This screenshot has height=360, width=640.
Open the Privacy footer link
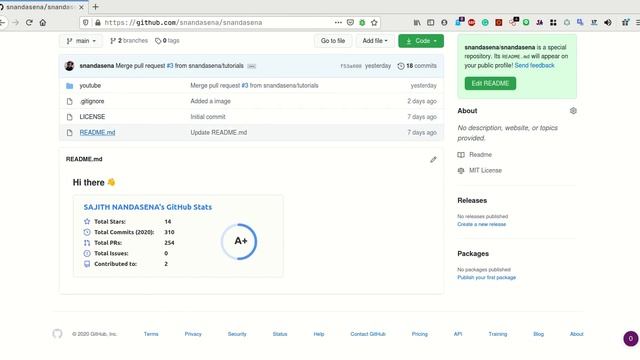[x=193, y=334]
